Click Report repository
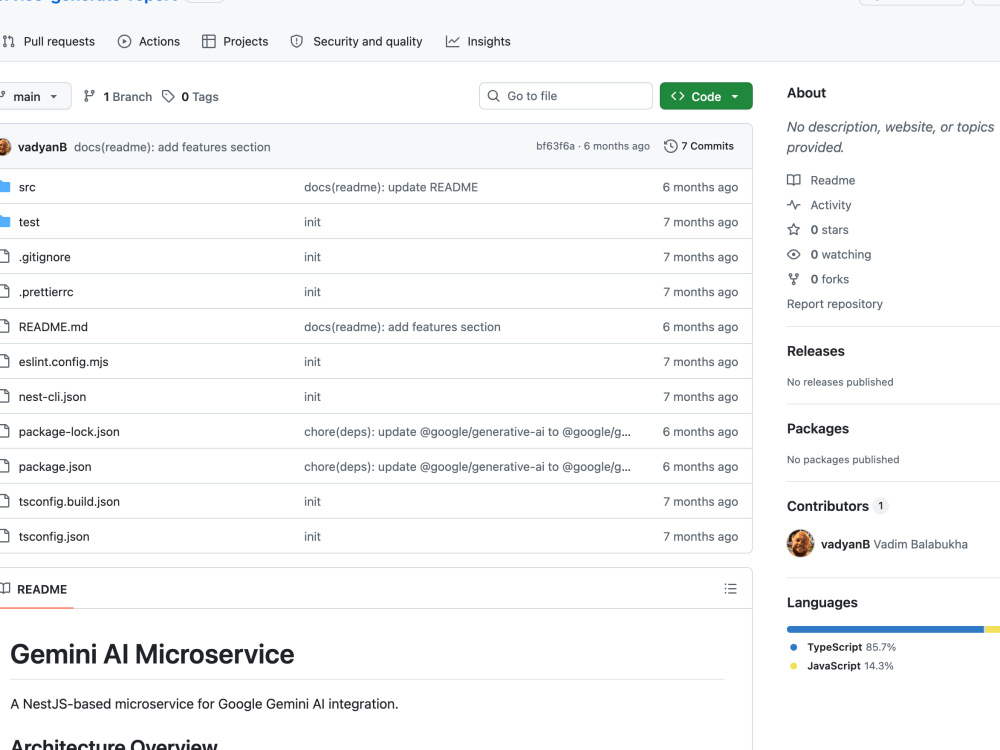This screenshot has height=750, width=1000. coord(835,304)
